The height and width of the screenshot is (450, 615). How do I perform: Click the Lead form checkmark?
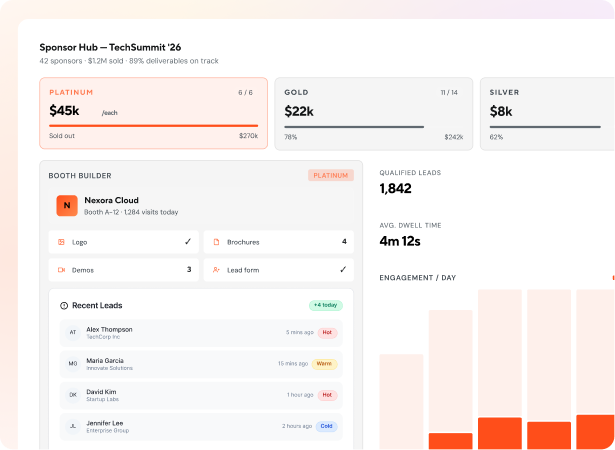(x=343, y=270)
